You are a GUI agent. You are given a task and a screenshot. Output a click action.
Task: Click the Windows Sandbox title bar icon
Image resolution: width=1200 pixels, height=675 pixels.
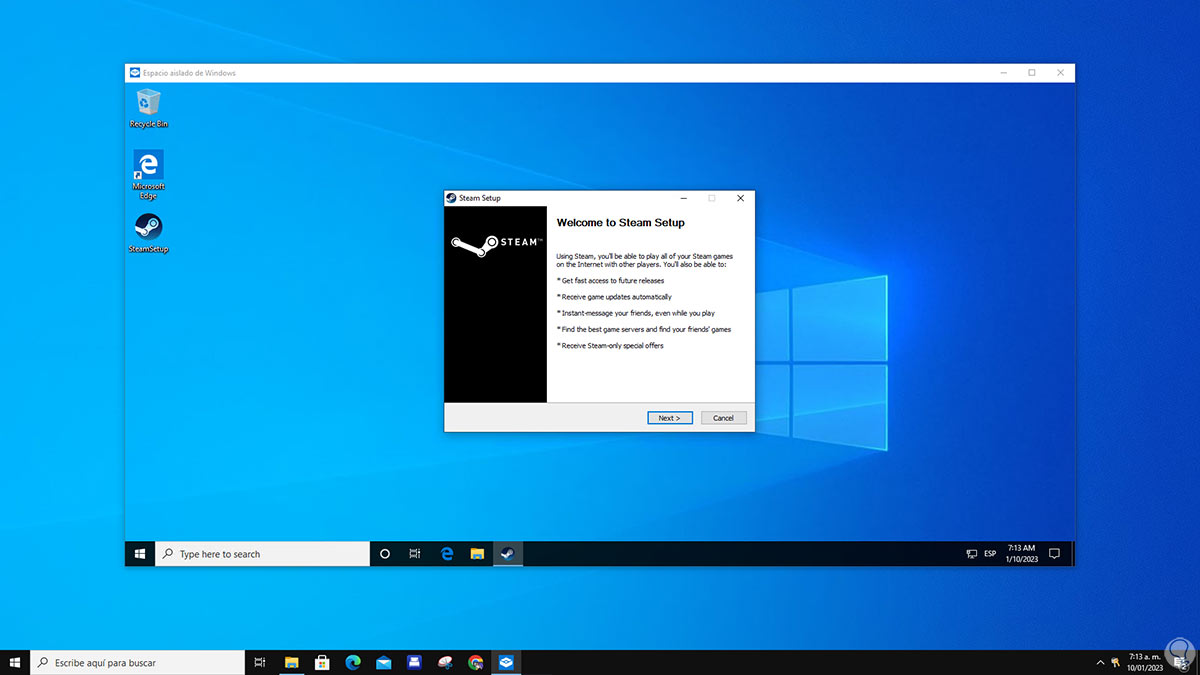pyautogui.click(x=135, y=73)
